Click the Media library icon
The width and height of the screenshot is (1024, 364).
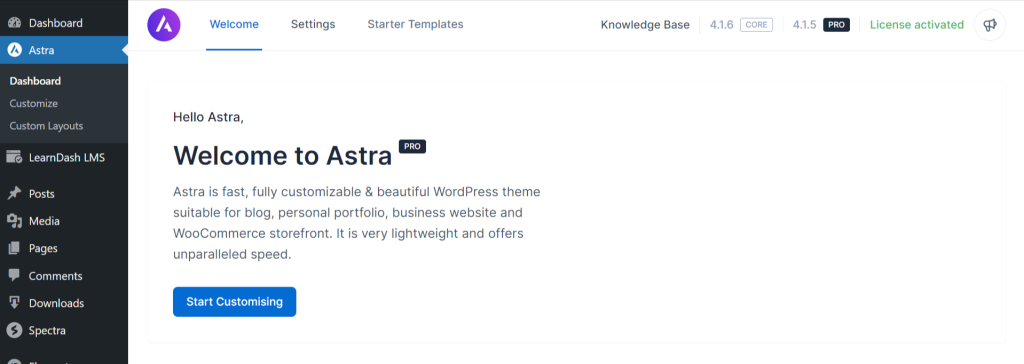pos(14,221)
